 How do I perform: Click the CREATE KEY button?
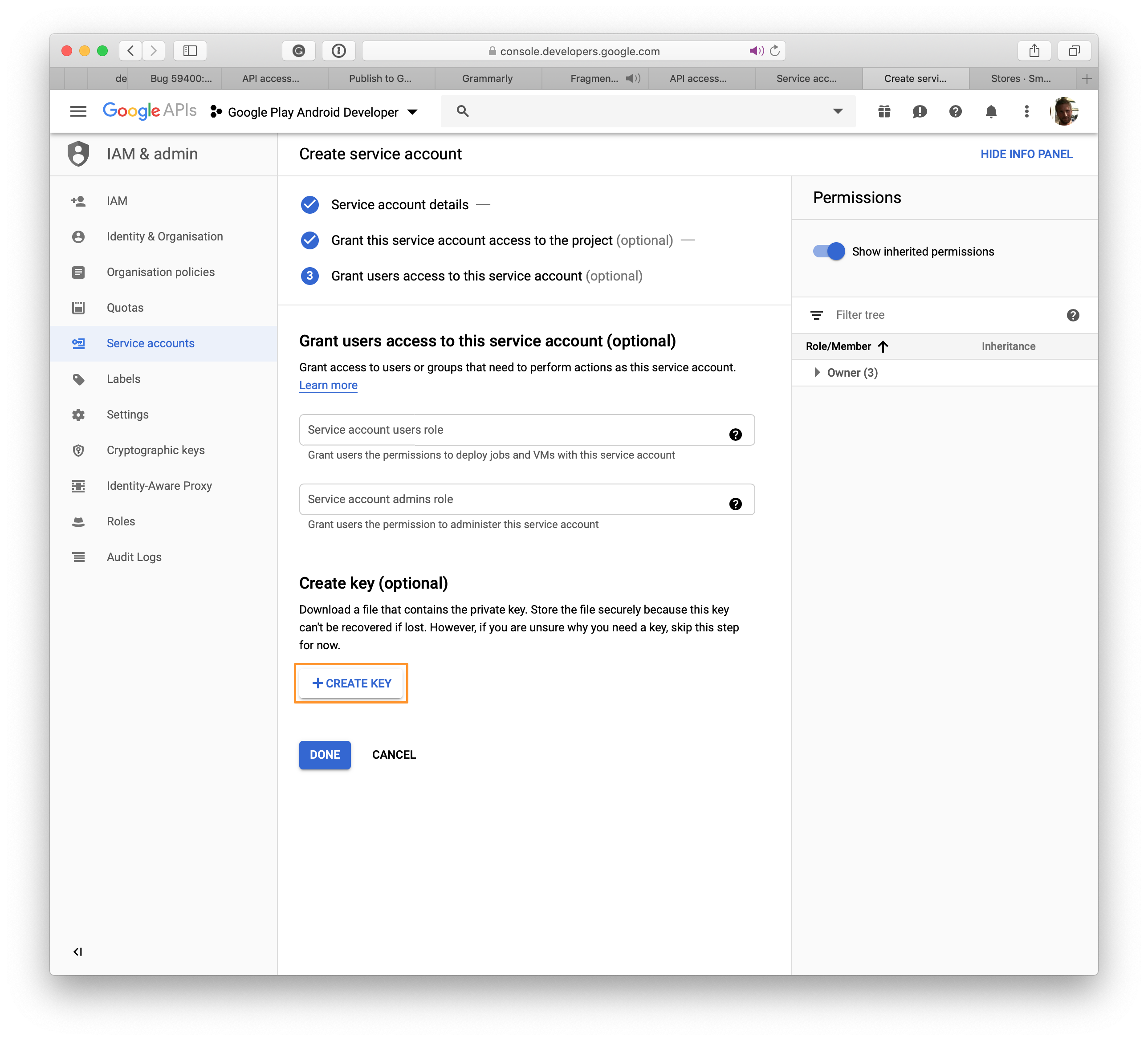[x=352, y=683]
